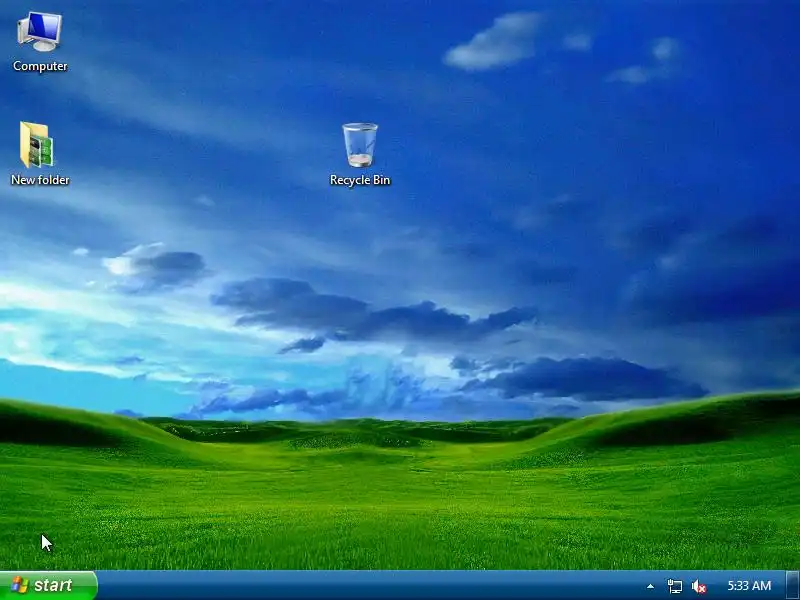
Task: Open the network status tray icon
Action: [x=674, y=586]
